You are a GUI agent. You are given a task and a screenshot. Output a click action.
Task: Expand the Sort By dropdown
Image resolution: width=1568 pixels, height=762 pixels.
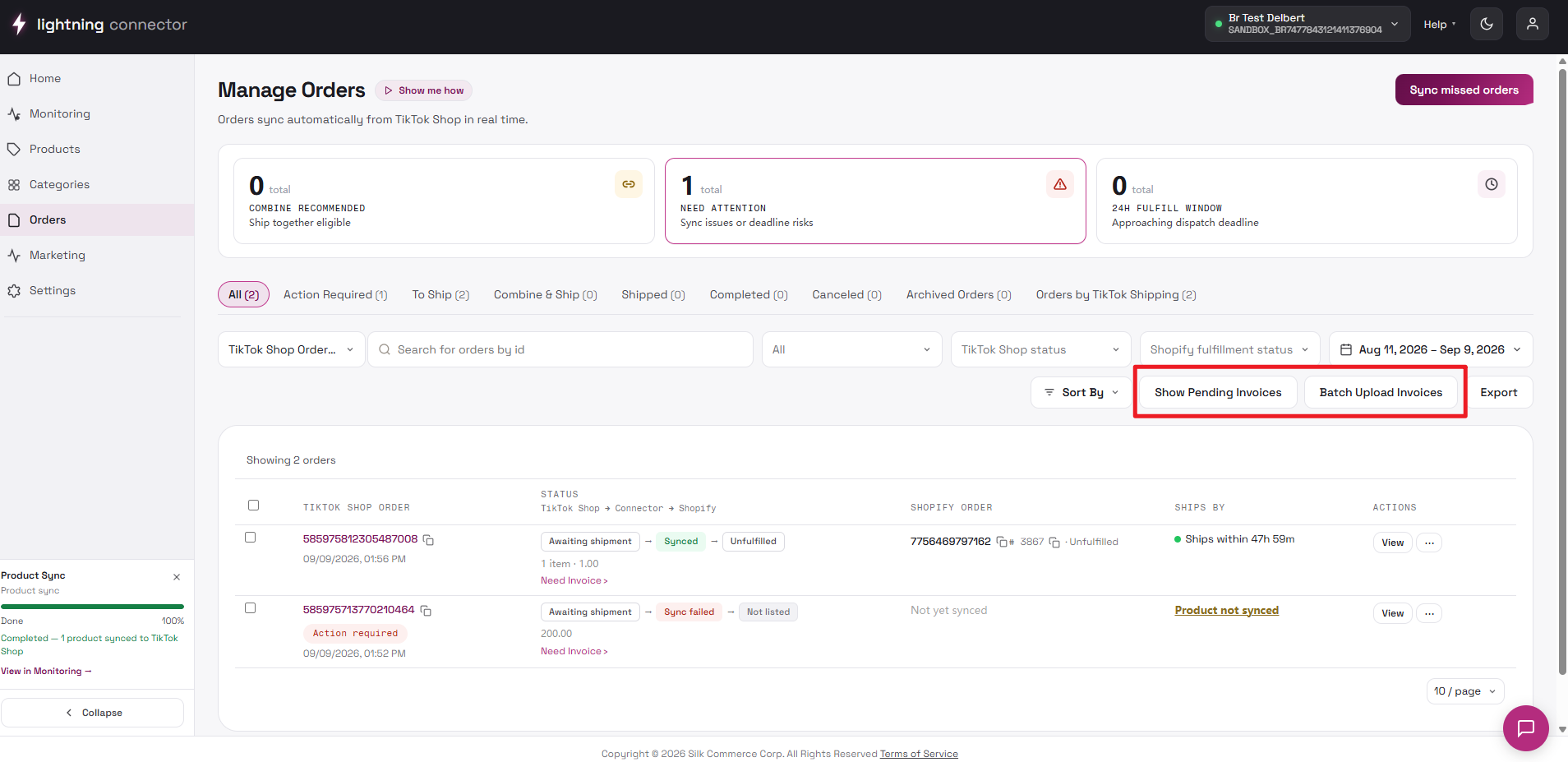[x=1081, y=393]
